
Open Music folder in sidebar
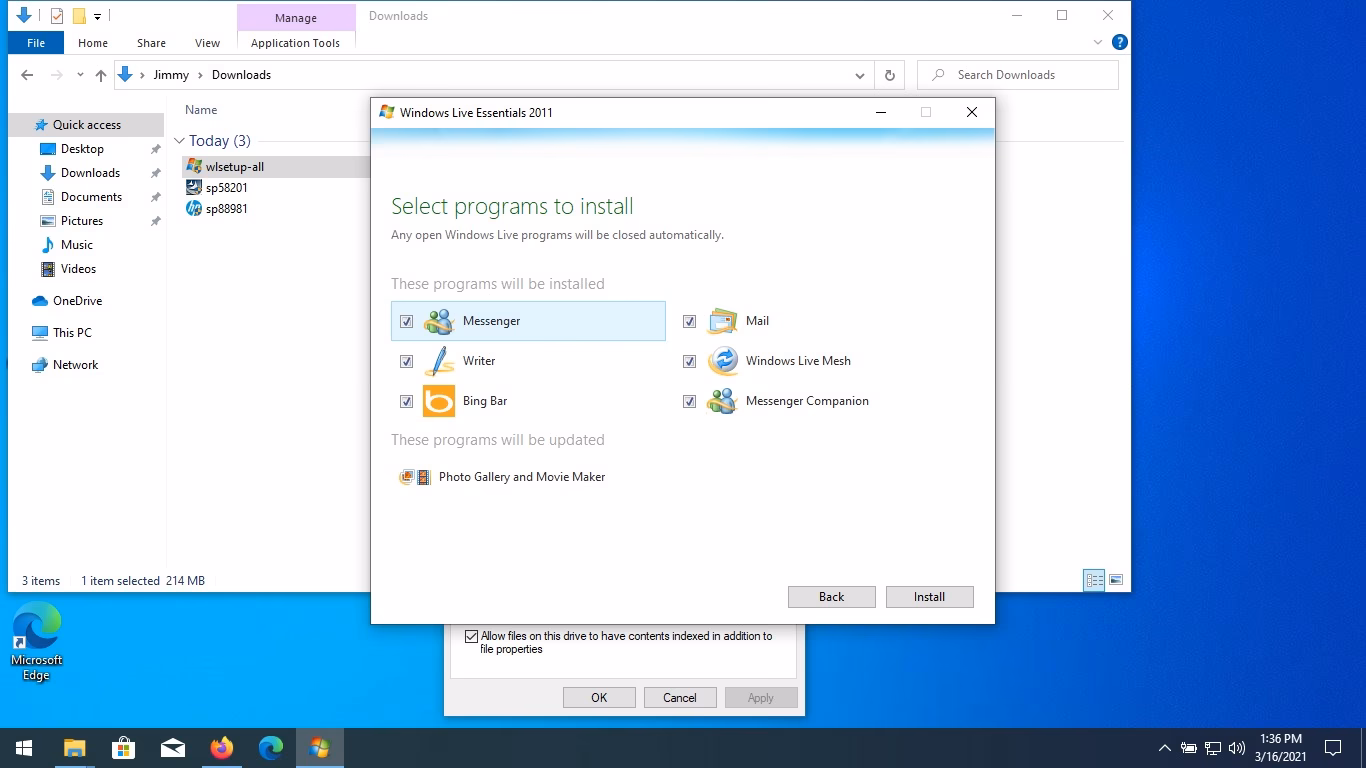pyautogui.click(x=77, y=245)
